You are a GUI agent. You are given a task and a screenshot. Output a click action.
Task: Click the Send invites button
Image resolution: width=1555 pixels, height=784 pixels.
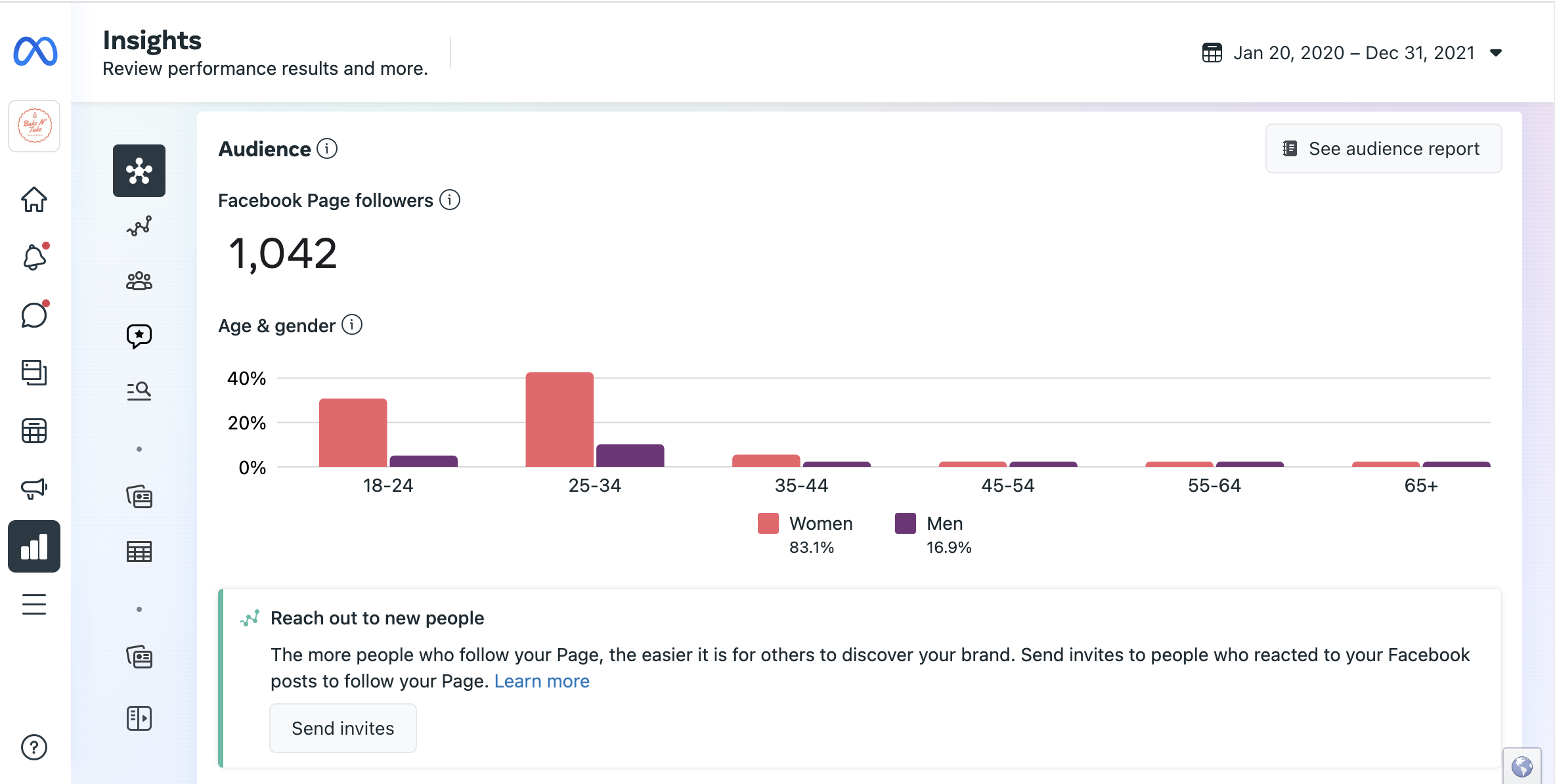point(343,728)
